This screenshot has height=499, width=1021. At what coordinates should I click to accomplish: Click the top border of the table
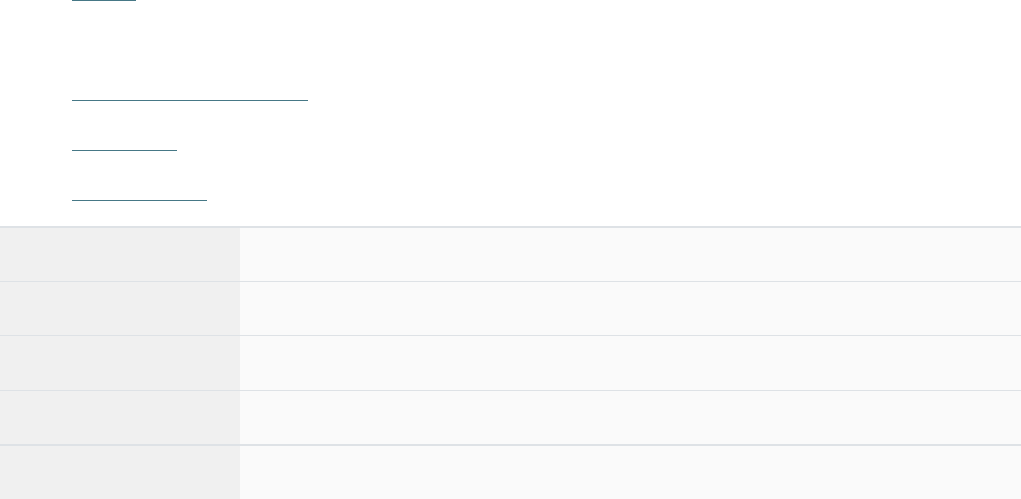[x=510, y=227]
